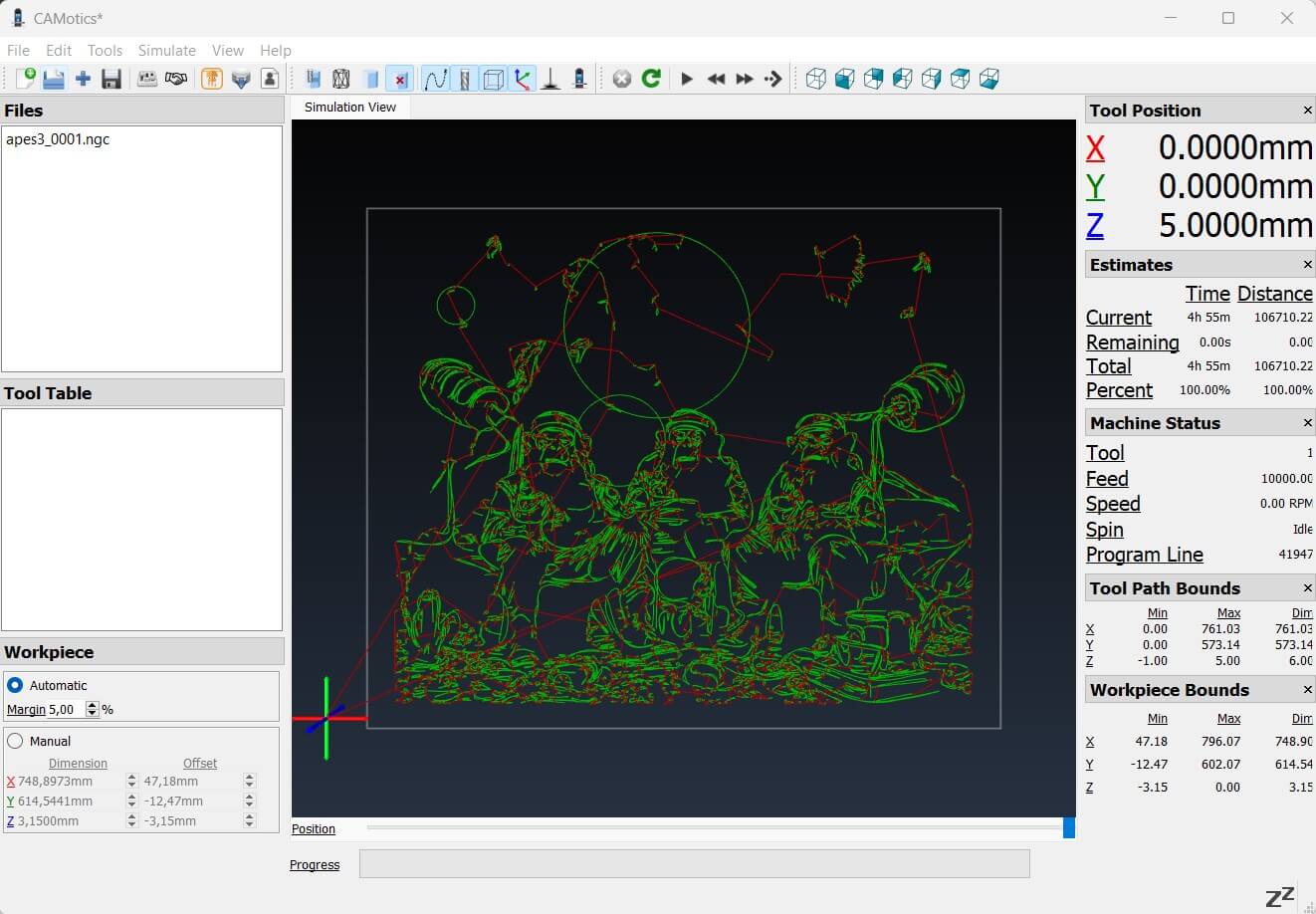Open the Simulate menu

click(x=166, y=50)
